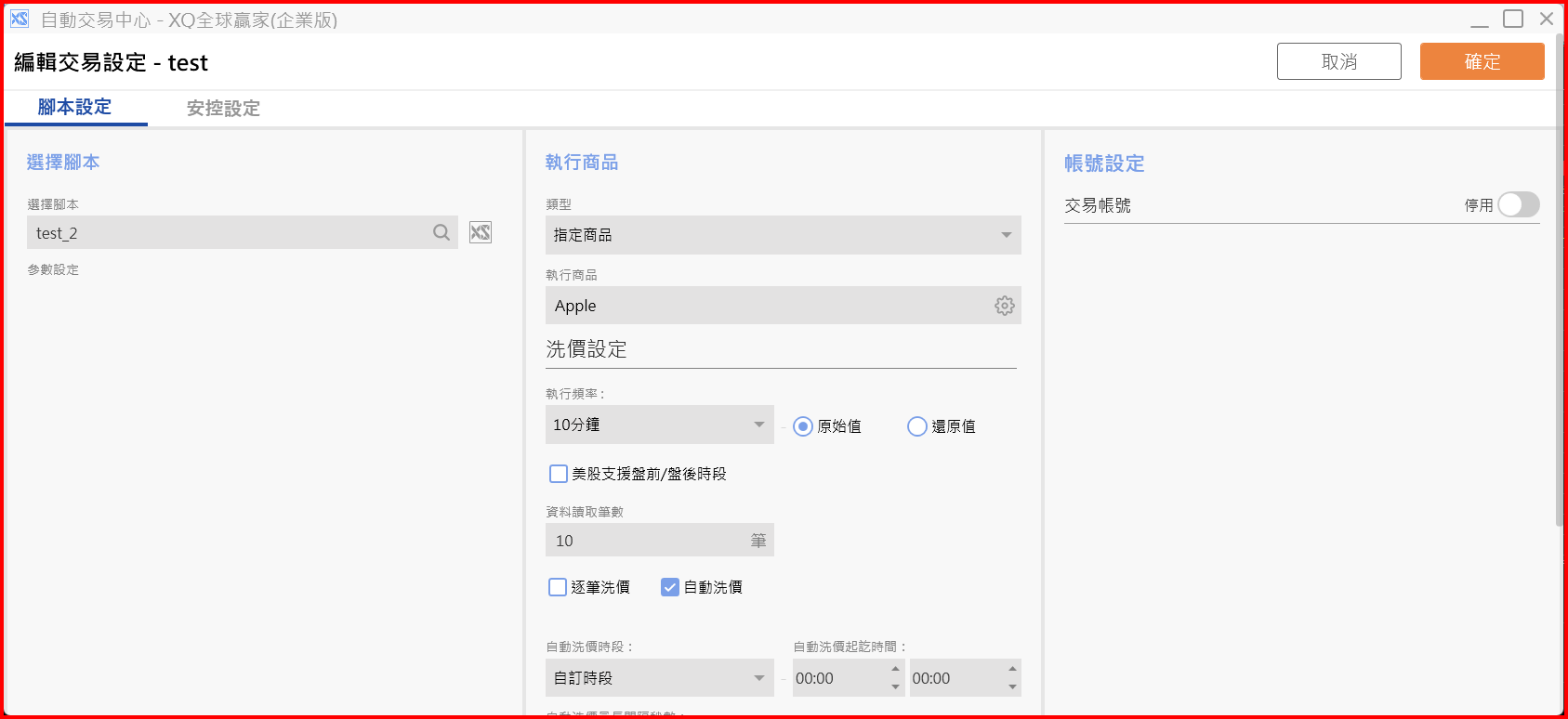Viewport: 1568px width, 719px height.
Task: Select the 還原值 radio button
Action: click(917, 426)
